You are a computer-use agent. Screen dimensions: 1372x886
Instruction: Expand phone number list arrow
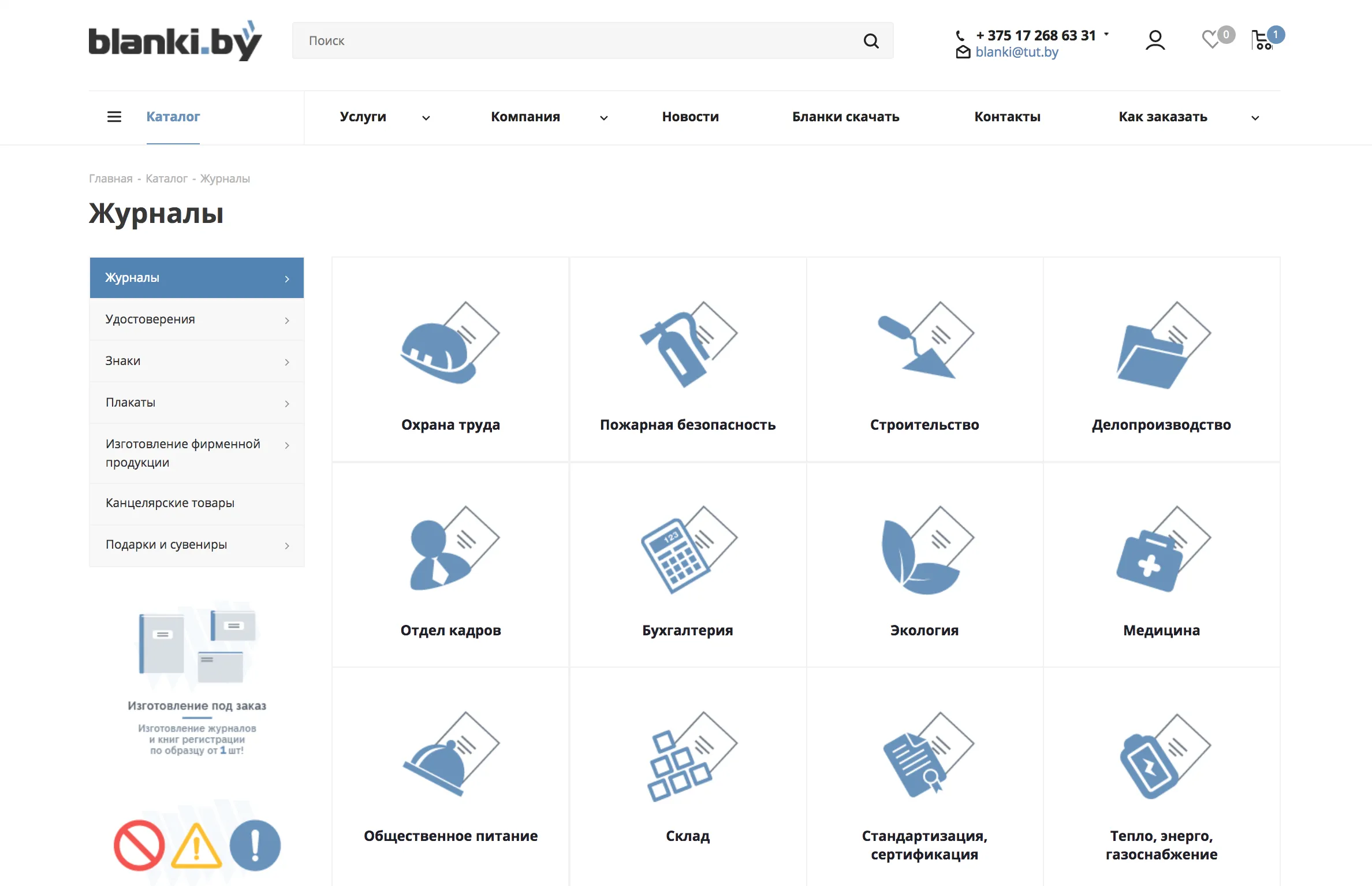coord(1106,35)
